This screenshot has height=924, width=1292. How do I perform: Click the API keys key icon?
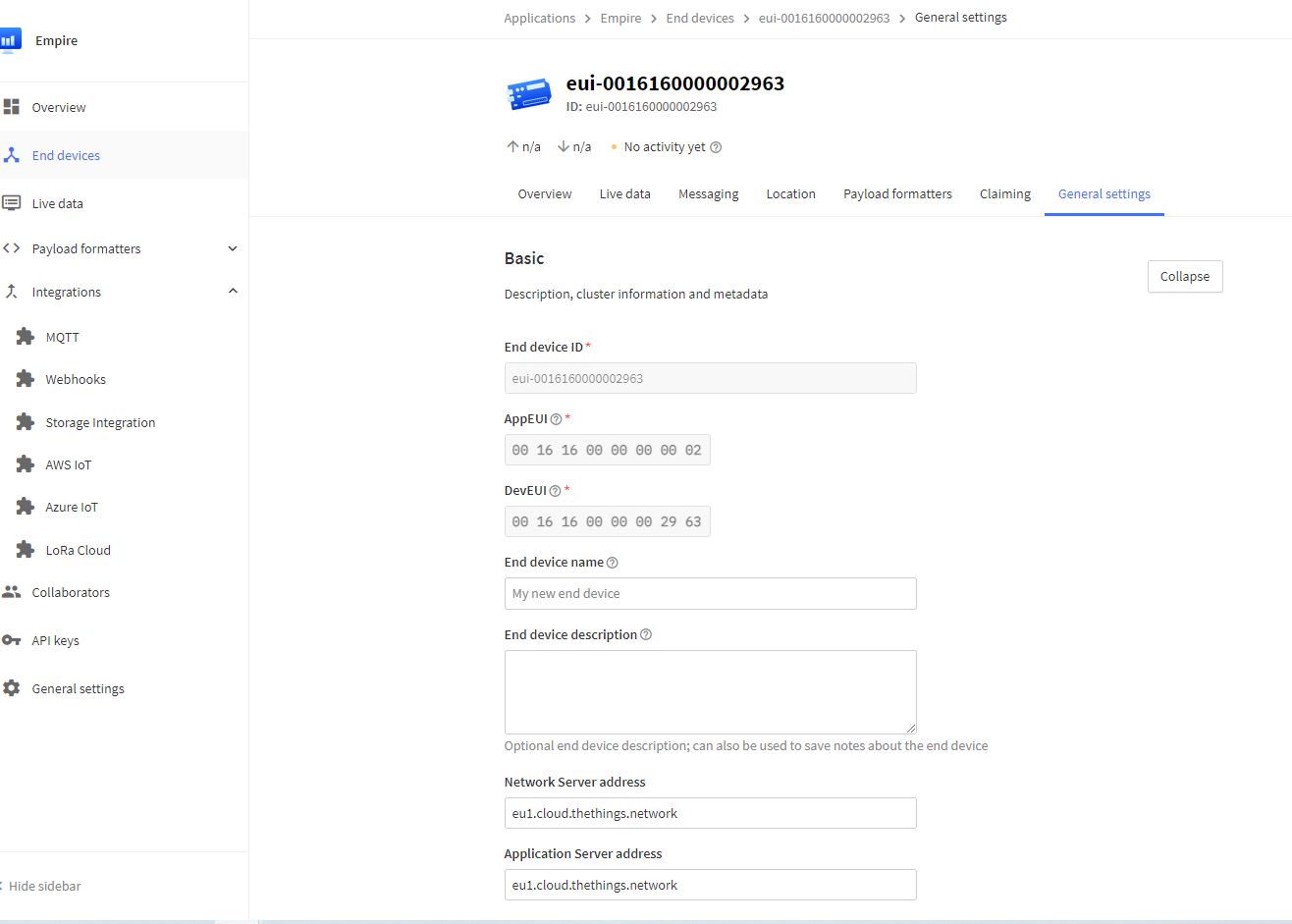point(12,640)
